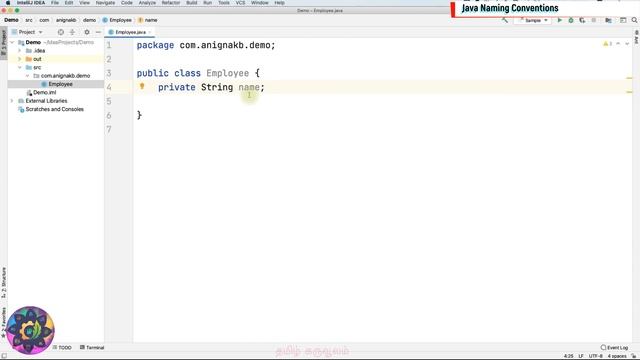Open the Apple menu
Screen dimensions: 640x360
pyautogui.click(x=8, y=3)
